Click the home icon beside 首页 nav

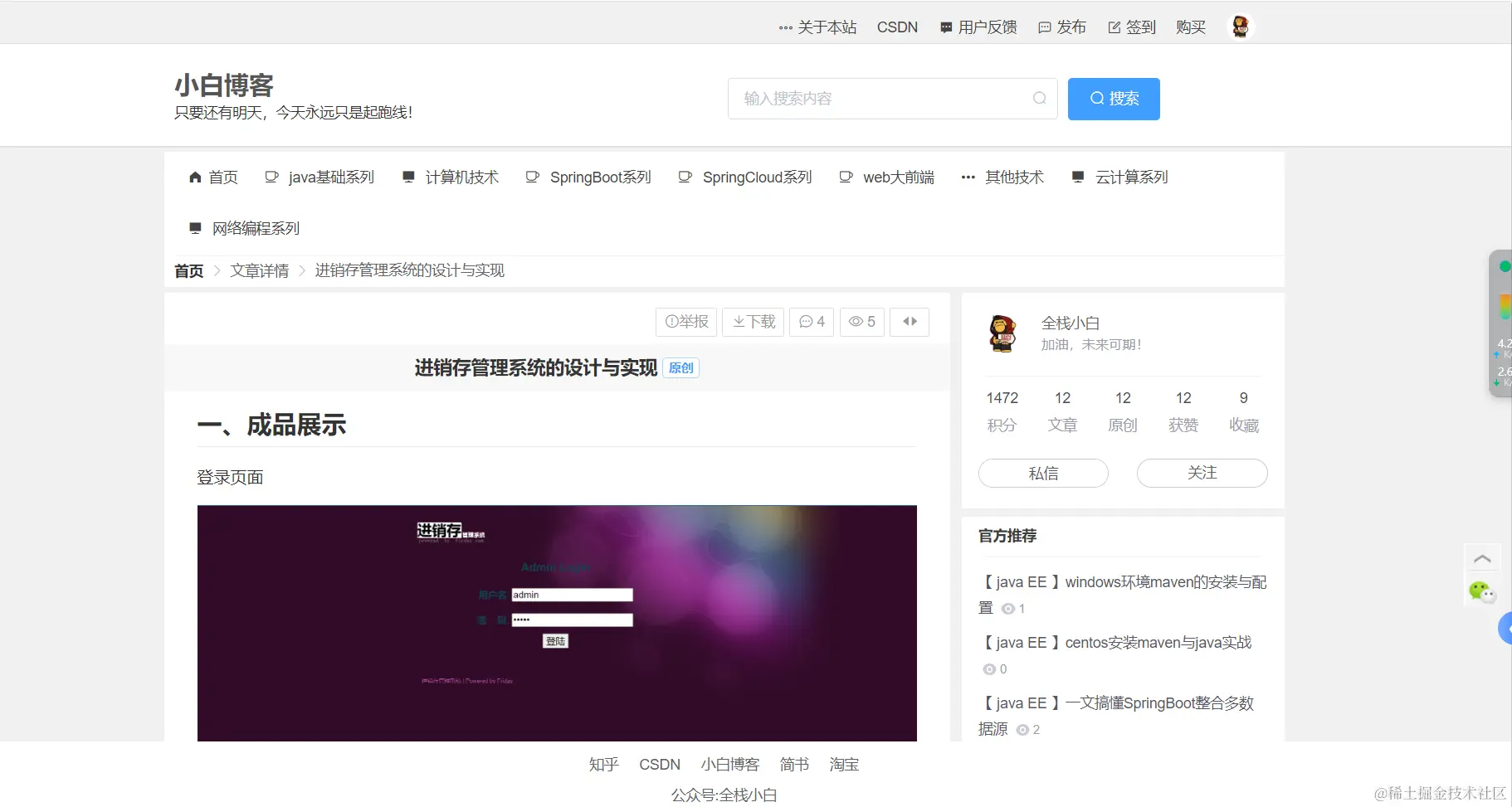195,177
